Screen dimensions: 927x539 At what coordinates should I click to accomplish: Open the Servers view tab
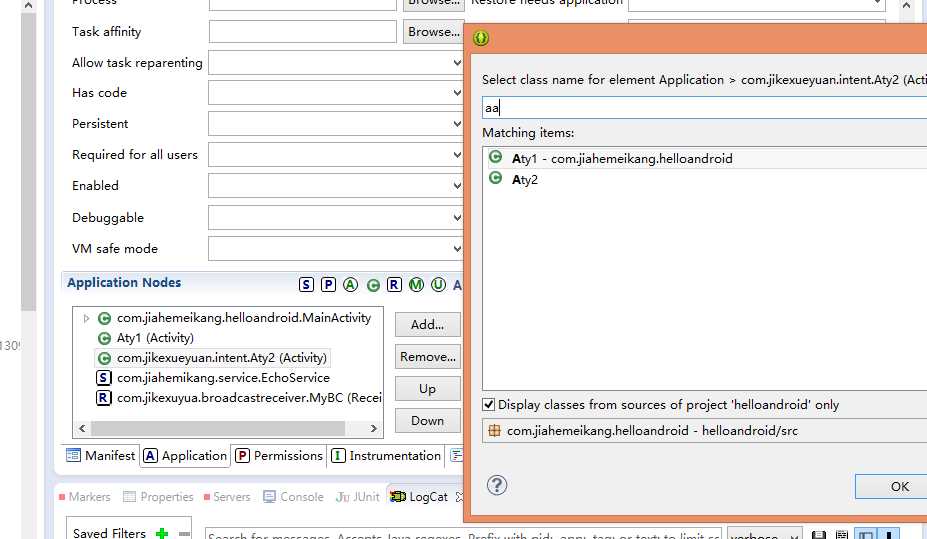coord(227,497)
